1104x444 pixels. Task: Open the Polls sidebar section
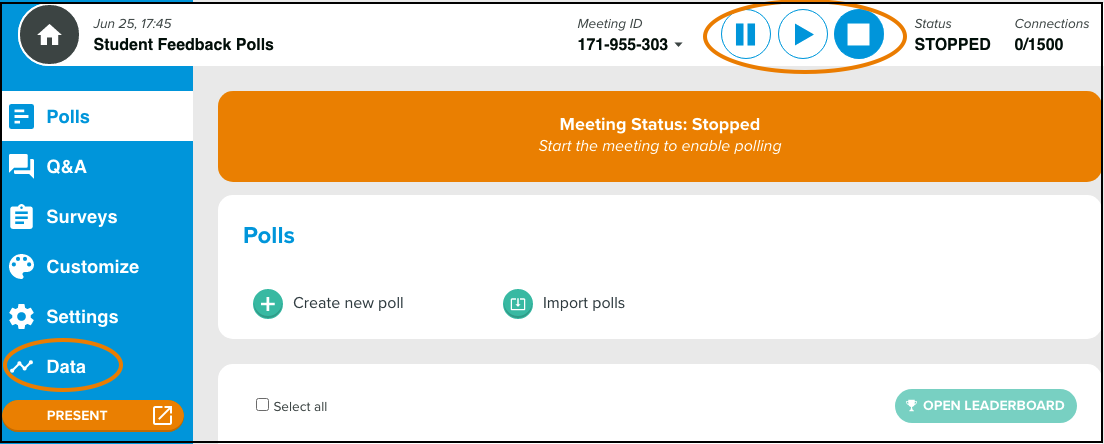click(x=97, y=116)
